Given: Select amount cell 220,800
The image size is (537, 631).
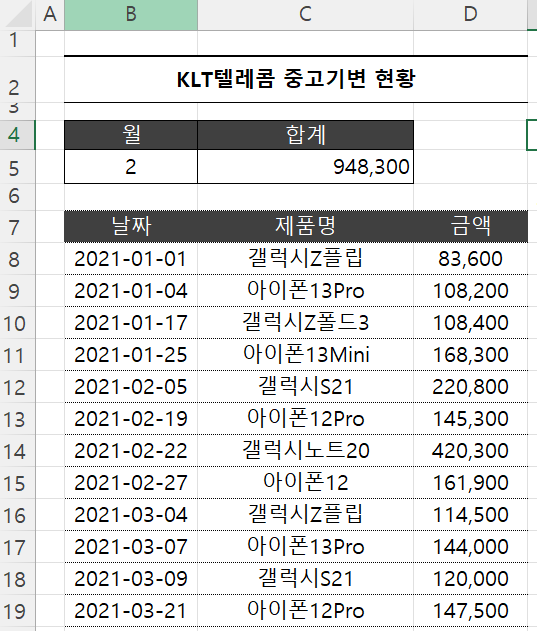Looking at the screenshot, I should (x=470, y=387).
